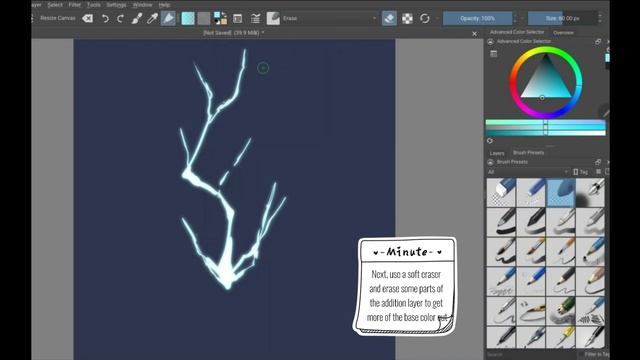Toggle lock on Brush Presets docker

coord(491,162)
